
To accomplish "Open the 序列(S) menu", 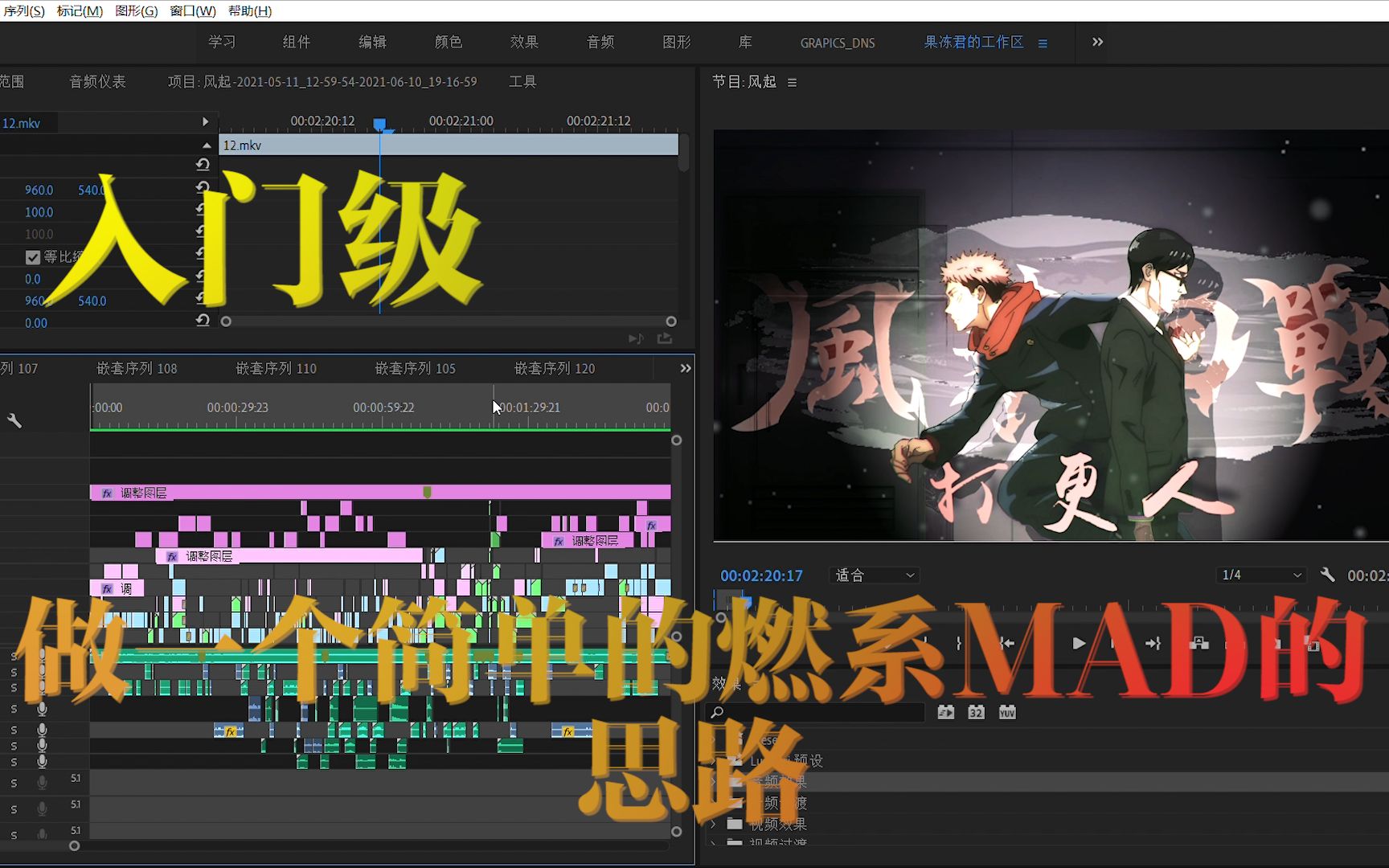I will [24, 10].
